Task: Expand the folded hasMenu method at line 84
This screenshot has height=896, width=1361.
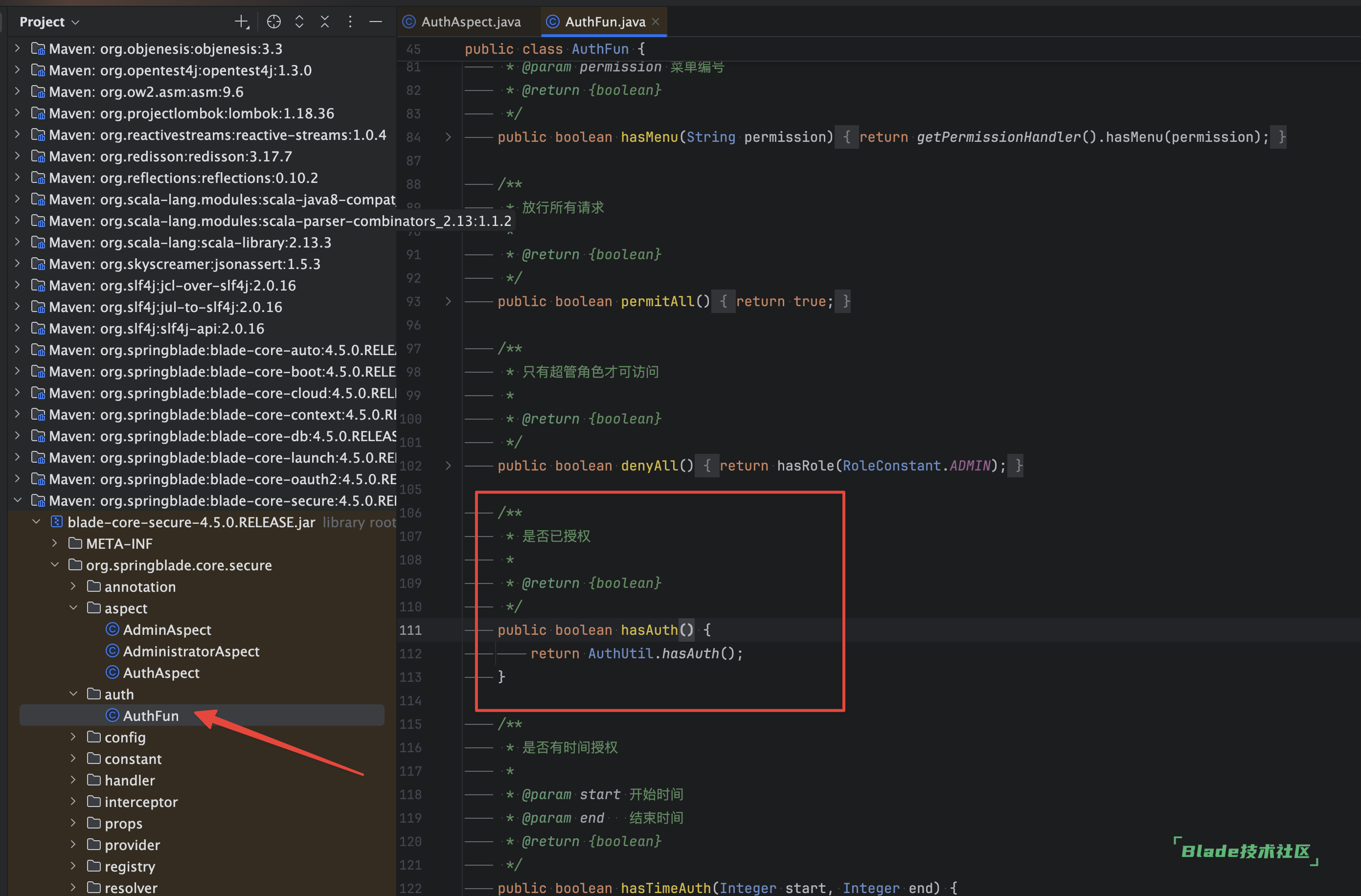Action: [x=448, y=137]
